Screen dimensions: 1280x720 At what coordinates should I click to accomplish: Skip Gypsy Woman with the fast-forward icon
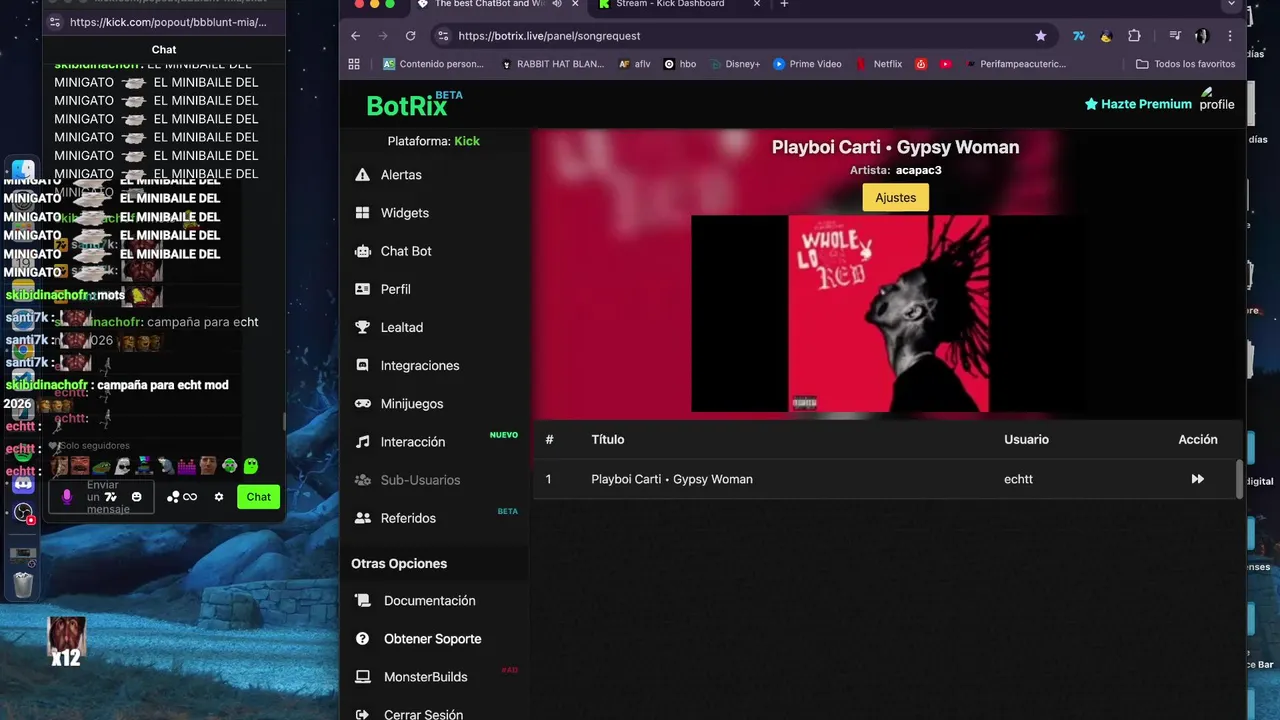pyautogui.click(x=1197, y=479)
